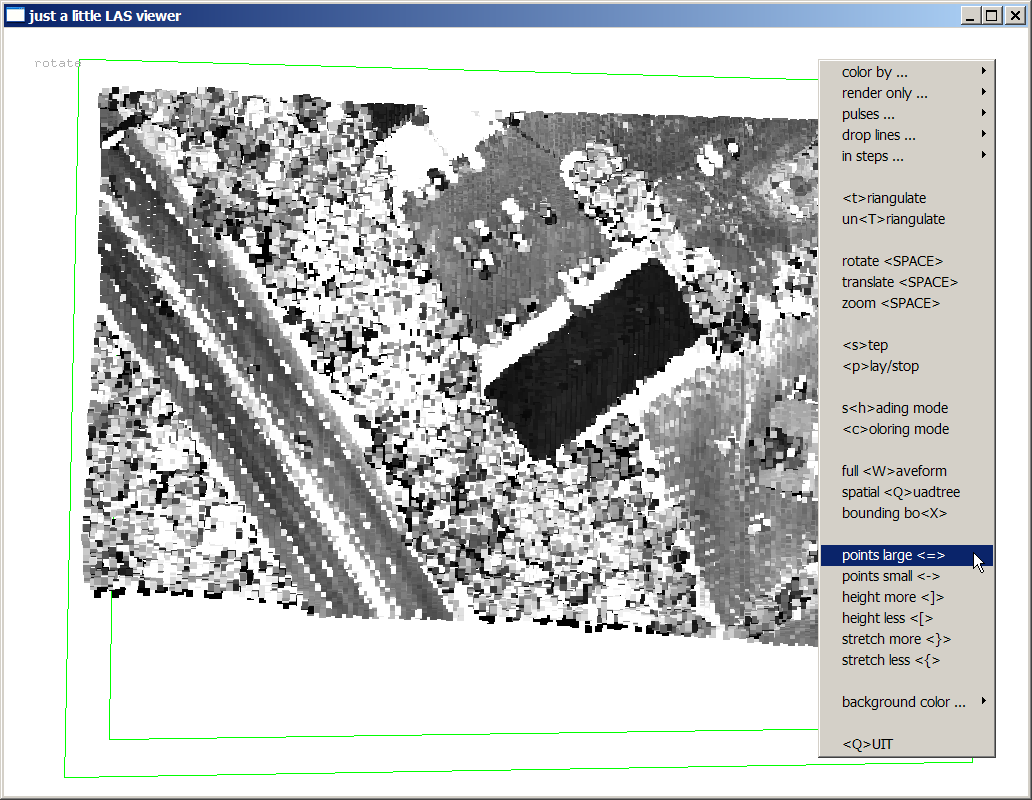Open the 'background color ...' submenu

(905, 702)
